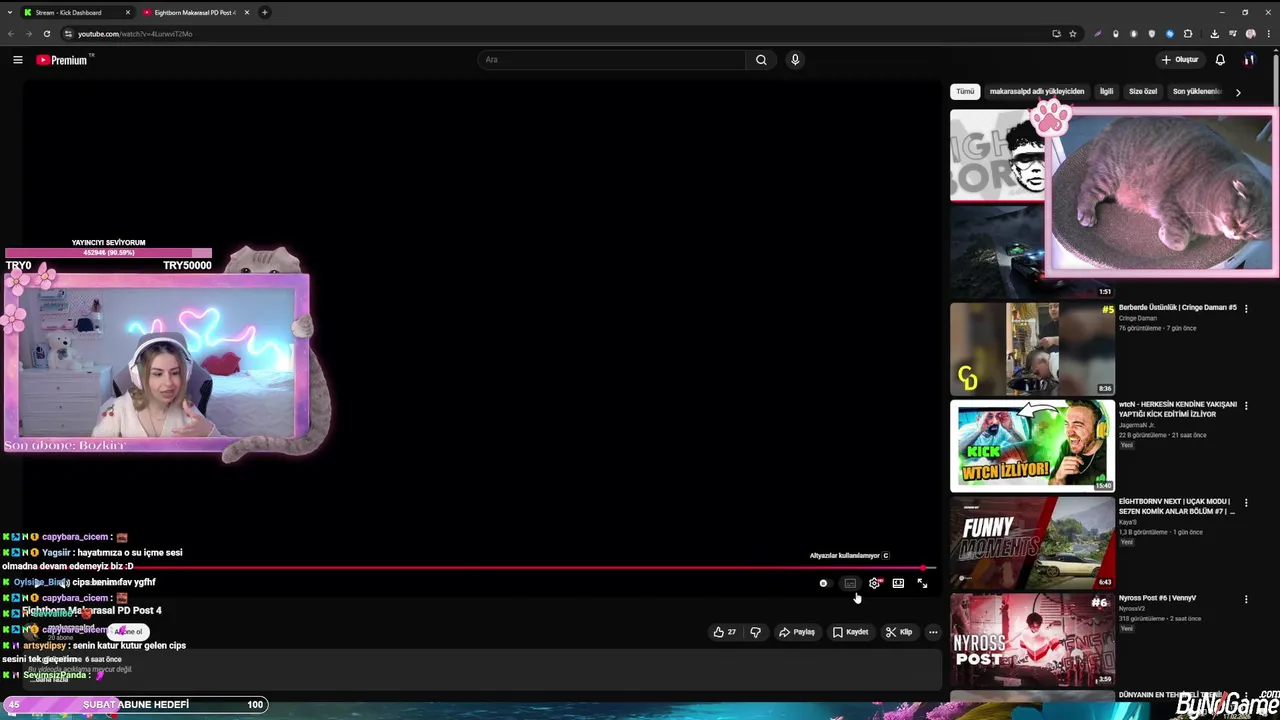This screenshot has width=1280, height=720.
Task: Click the Kaydet save button
Action: (851, 632)
